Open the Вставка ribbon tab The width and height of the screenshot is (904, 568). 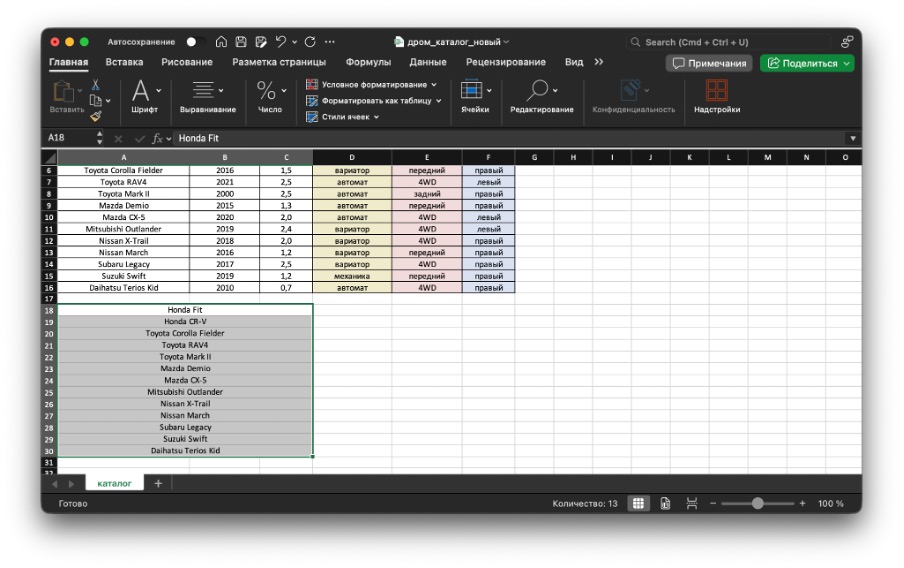124,62
